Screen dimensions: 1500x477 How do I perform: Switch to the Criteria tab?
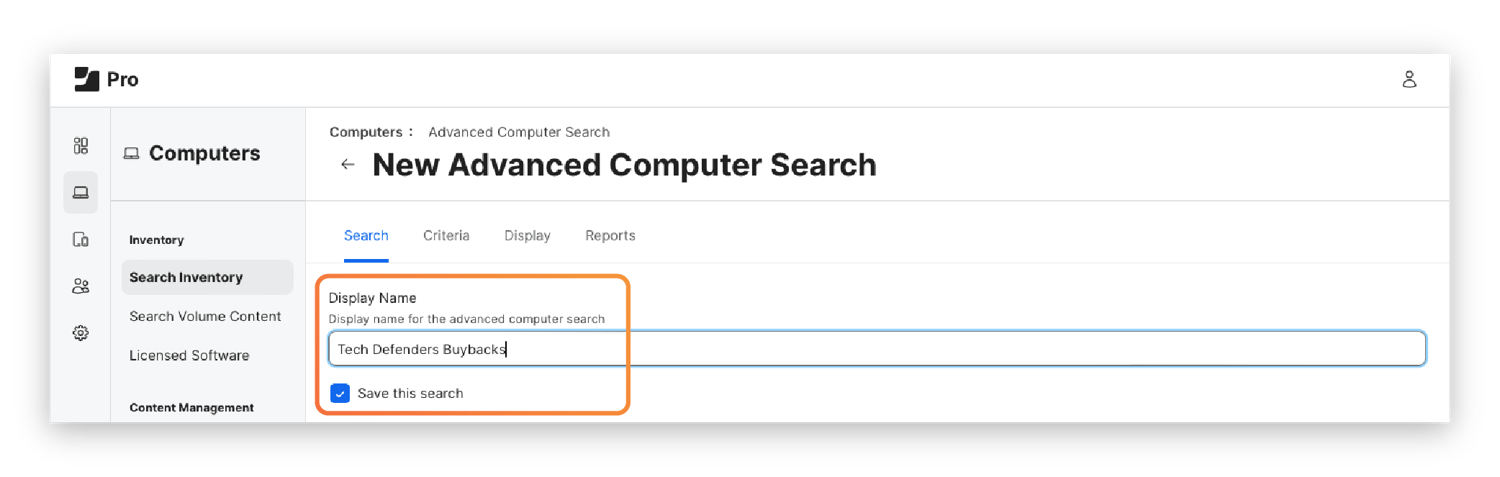[x=446, y=236]
